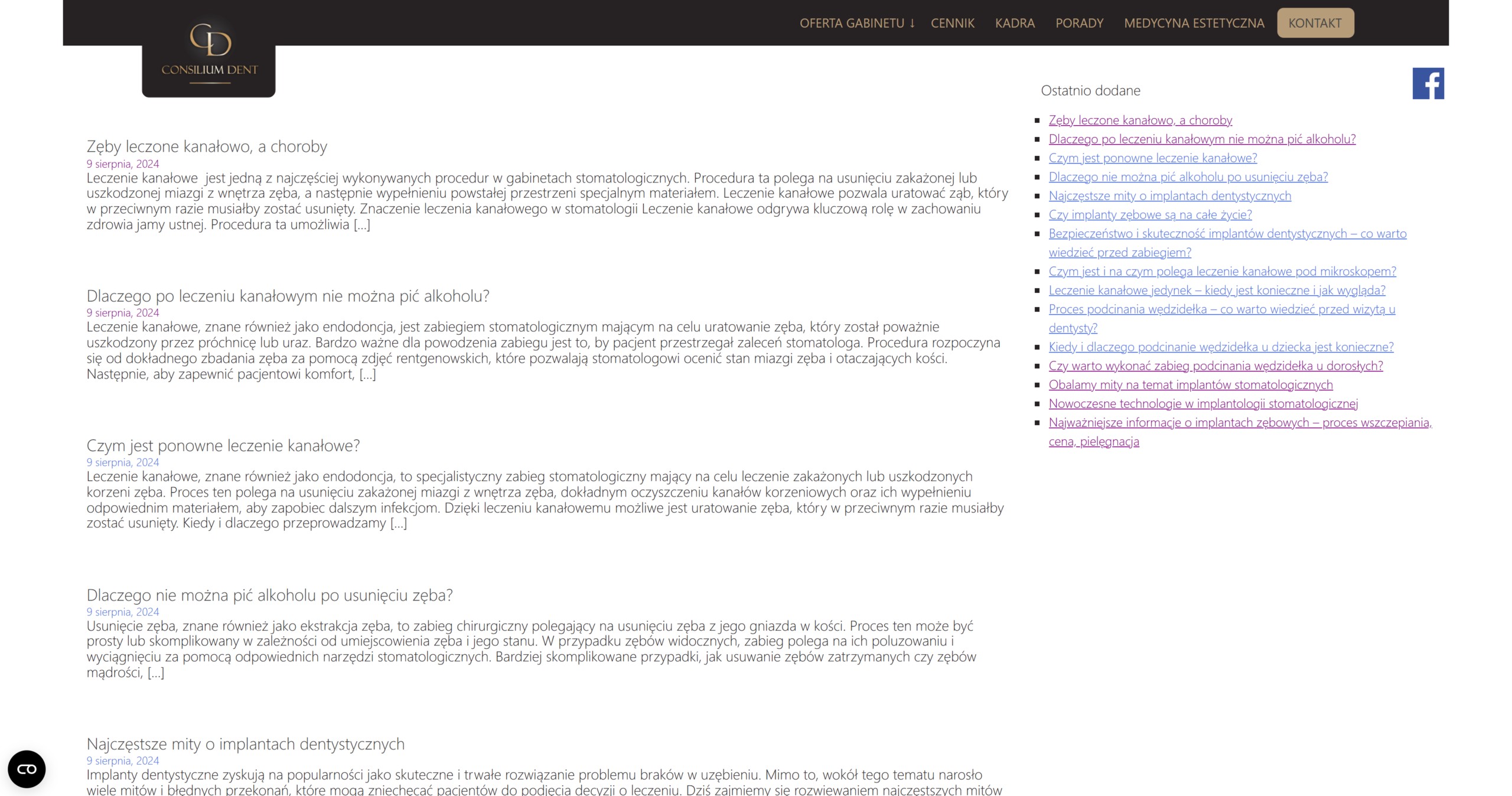Click the Consilium Dent logo
The image size is (1512, 796).
point(209,54)
